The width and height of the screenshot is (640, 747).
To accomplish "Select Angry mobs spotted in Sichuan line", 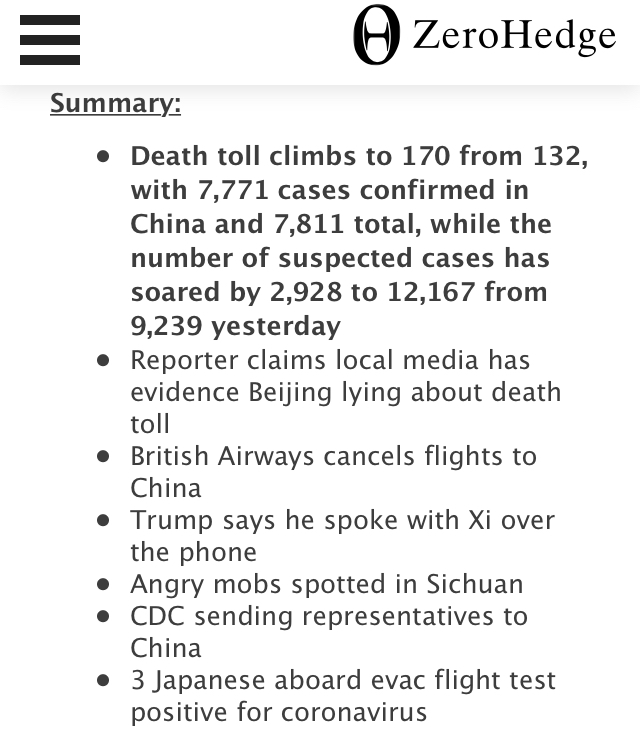I will click(326, 584).
